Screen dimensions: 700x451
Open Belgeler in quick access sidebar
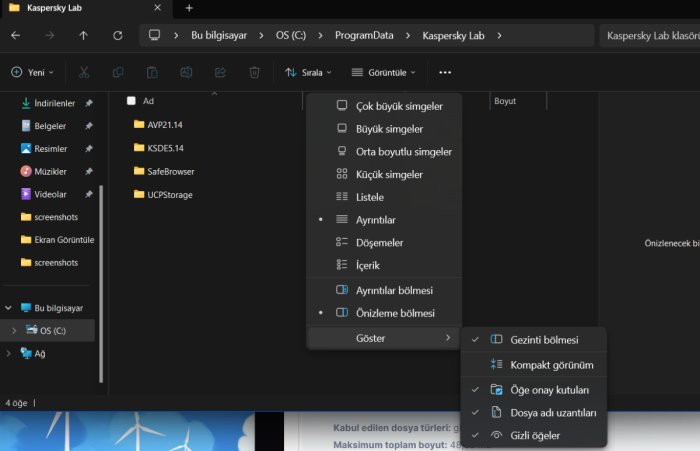tap(50, 126)
